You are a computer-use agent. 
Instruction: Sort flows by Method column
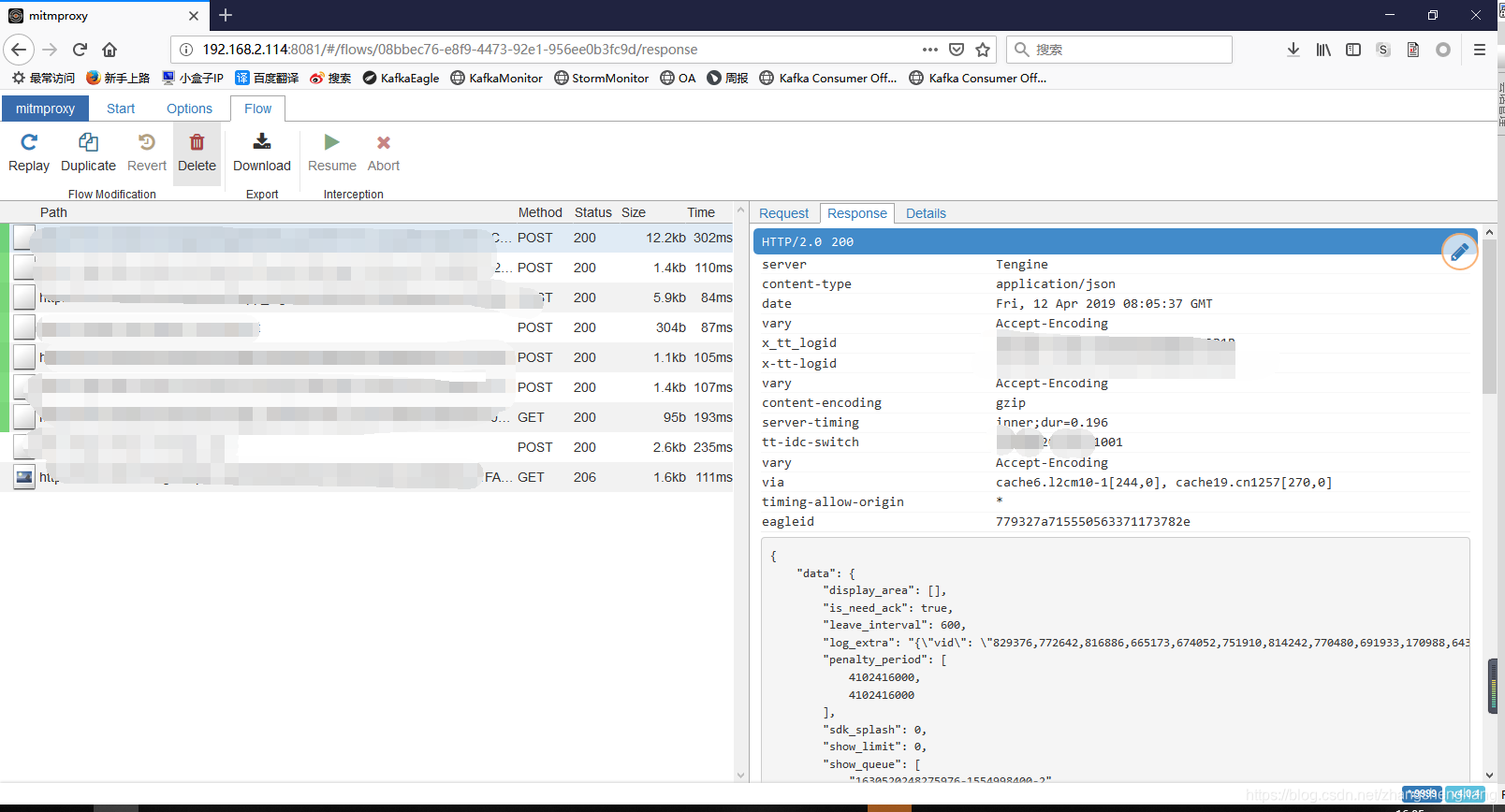[x=540, y=212]
